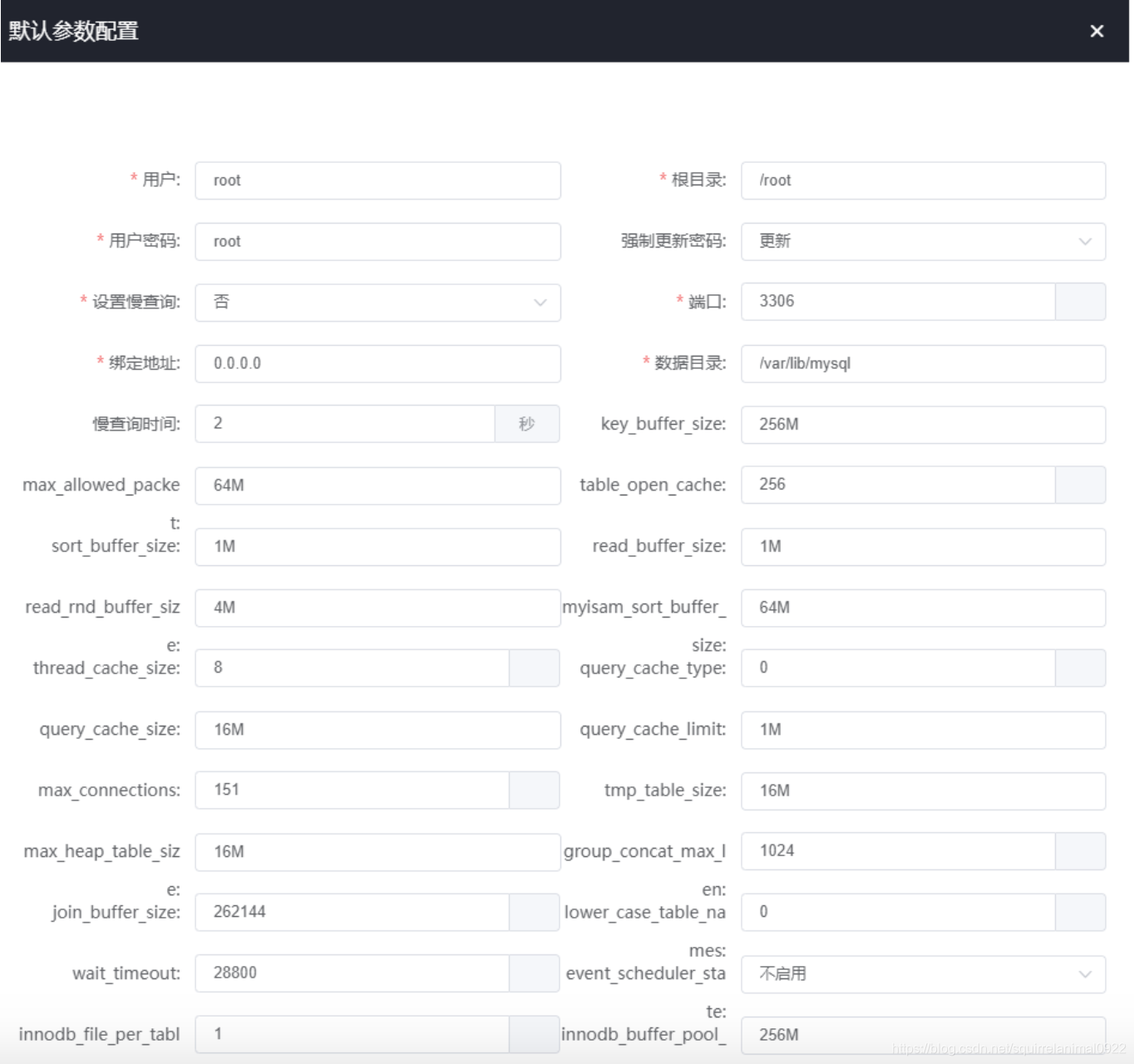Click the key_buffer_size label text

coord(663,424)
